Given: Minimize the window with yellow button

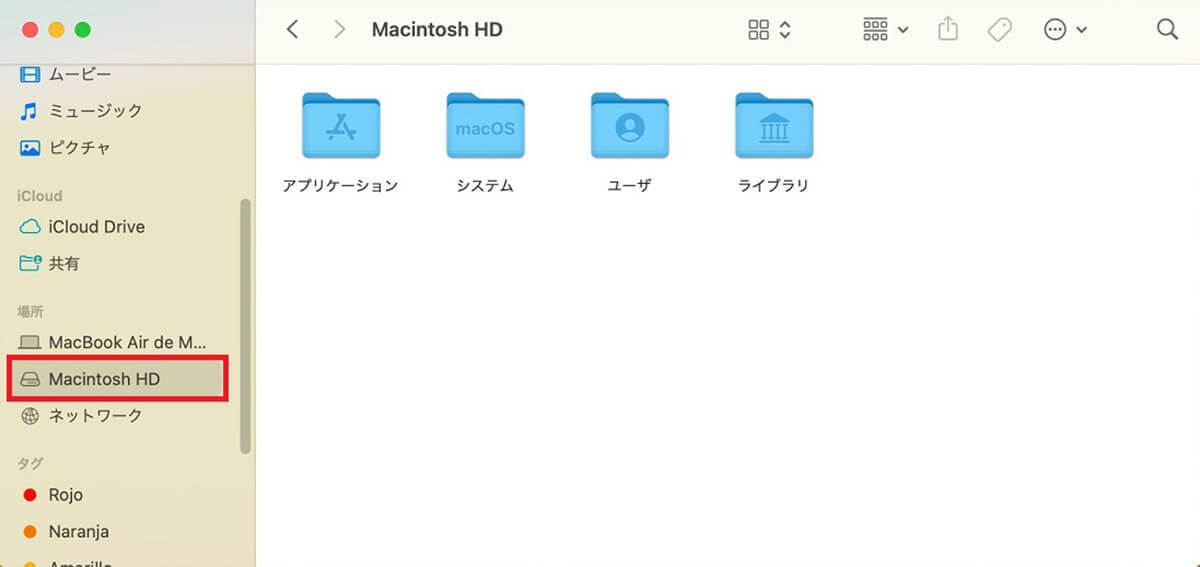Looking at the screenshot, I should [56, 30].
